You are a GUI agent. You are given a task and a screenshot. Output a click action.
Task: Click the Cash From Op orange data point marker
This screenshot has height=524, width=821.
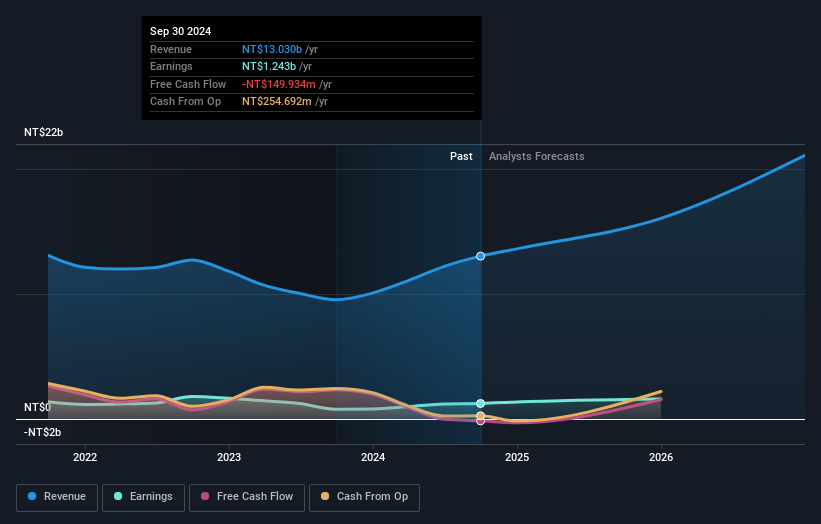click(480, 416)
